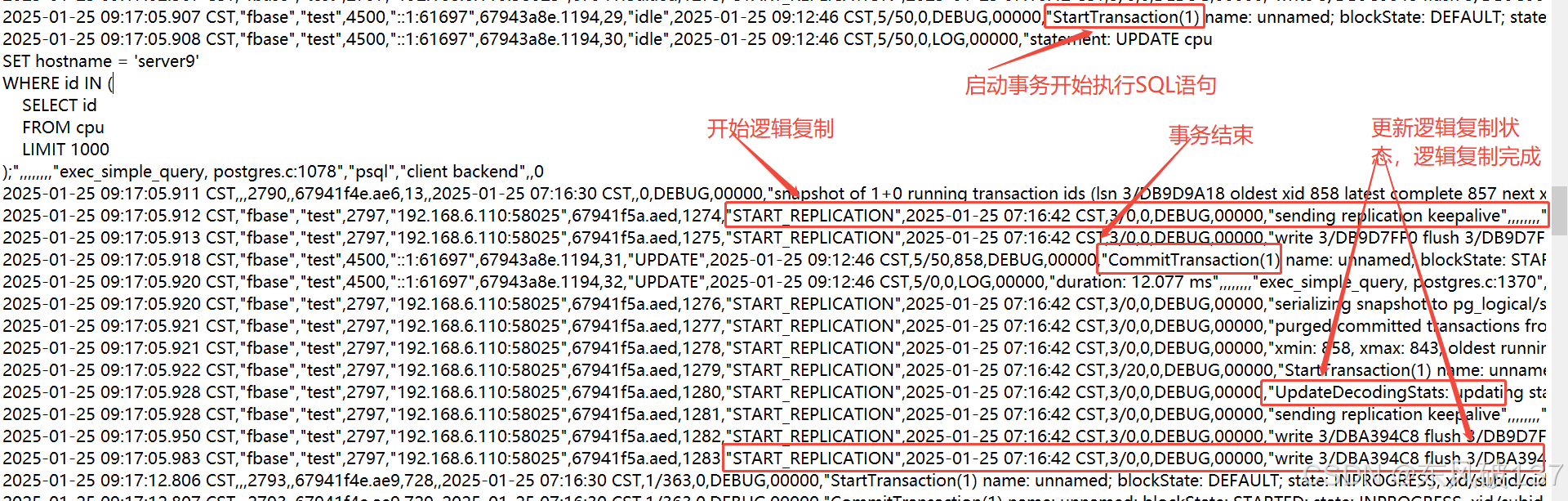Viewport: 1568px width, 501px height.
Task: Click the "FROM cpu" line
Action: 63,127
